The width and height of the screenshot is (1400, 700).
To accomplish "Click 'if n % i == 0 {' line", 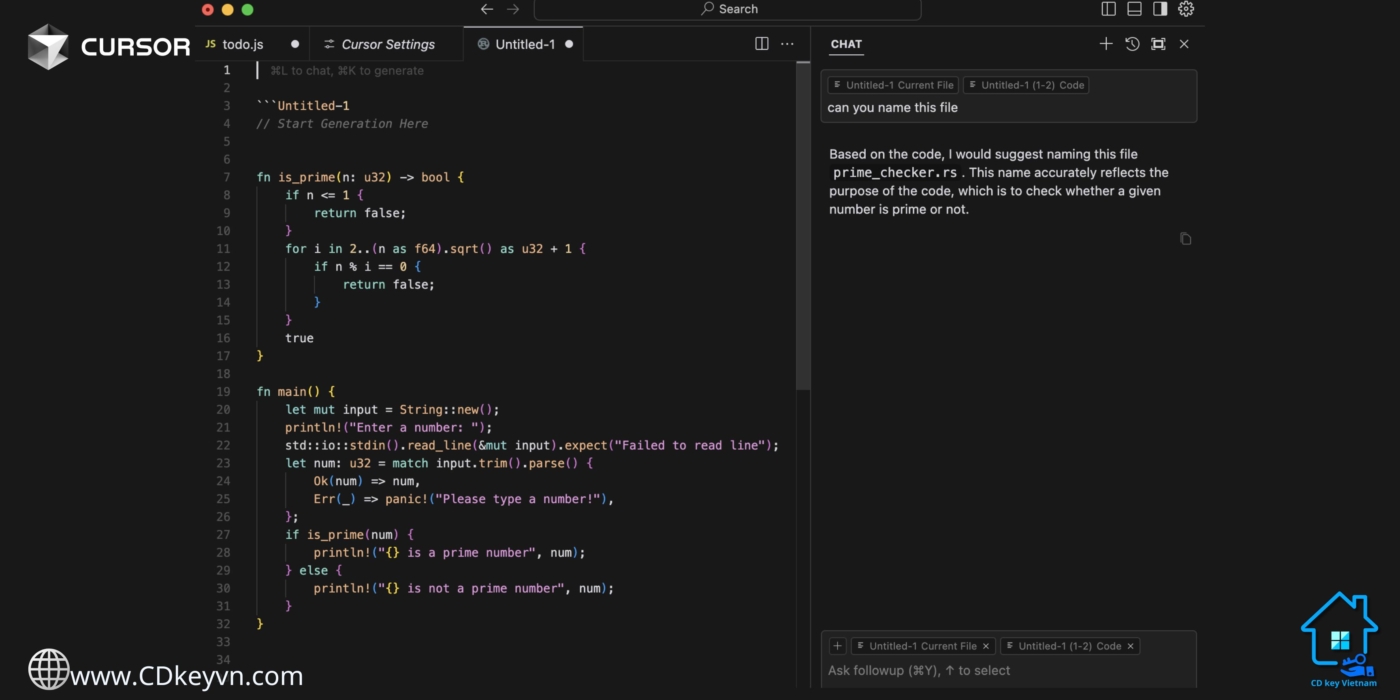I will tap(367, 267).
